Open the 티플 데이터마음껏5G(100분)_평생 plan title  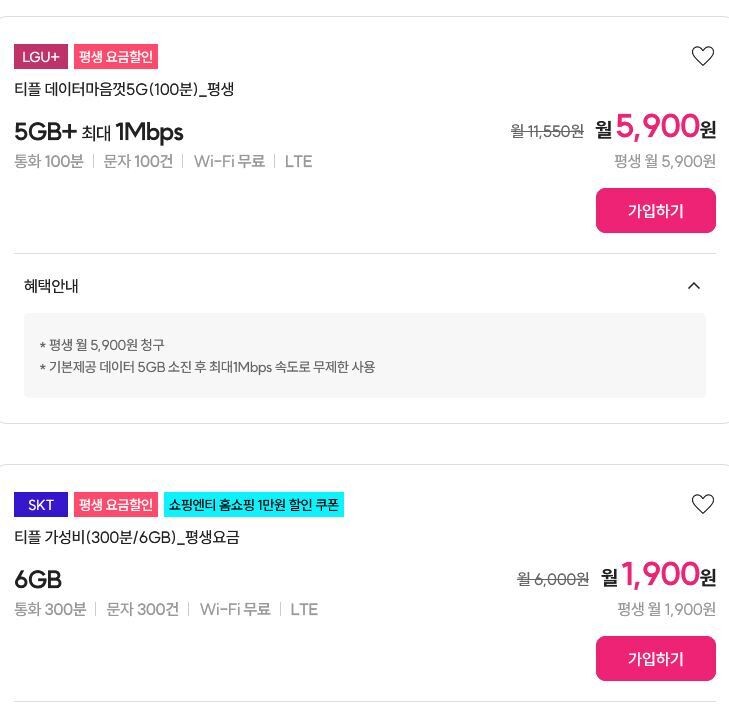point(124,89)
